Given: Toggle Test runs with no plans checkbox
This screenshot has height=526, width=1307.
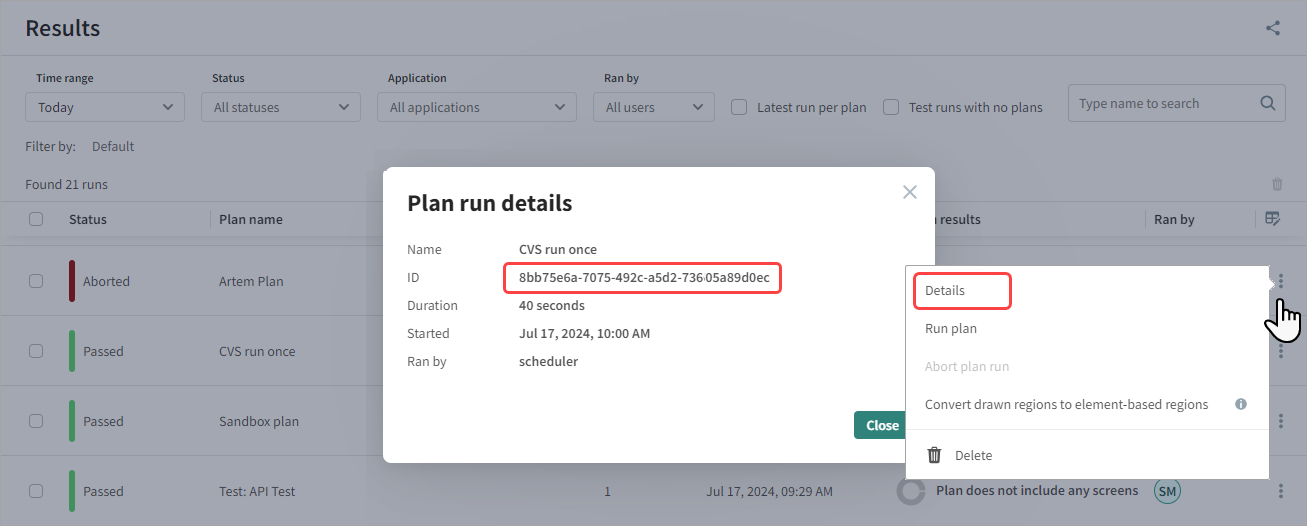Looking at the screenshot, I should click(891, 107).
